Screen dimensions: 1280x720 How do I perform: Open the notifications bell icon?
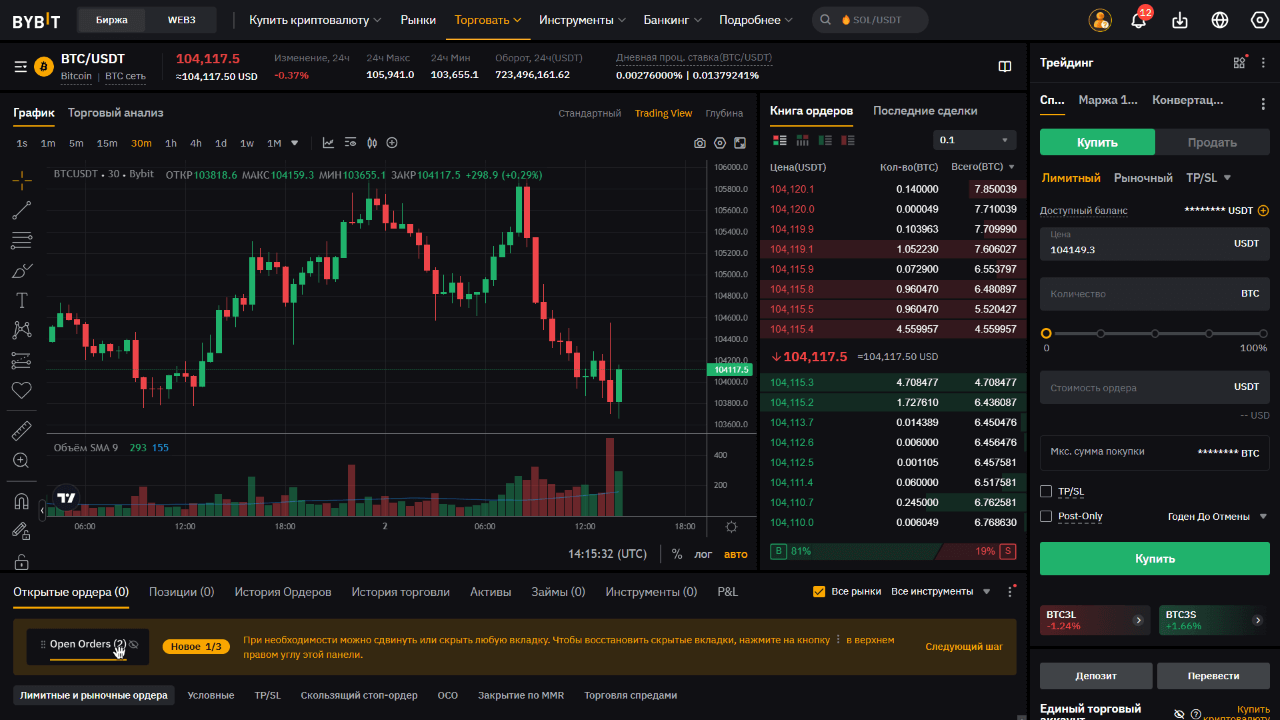tap(1138, 20)
